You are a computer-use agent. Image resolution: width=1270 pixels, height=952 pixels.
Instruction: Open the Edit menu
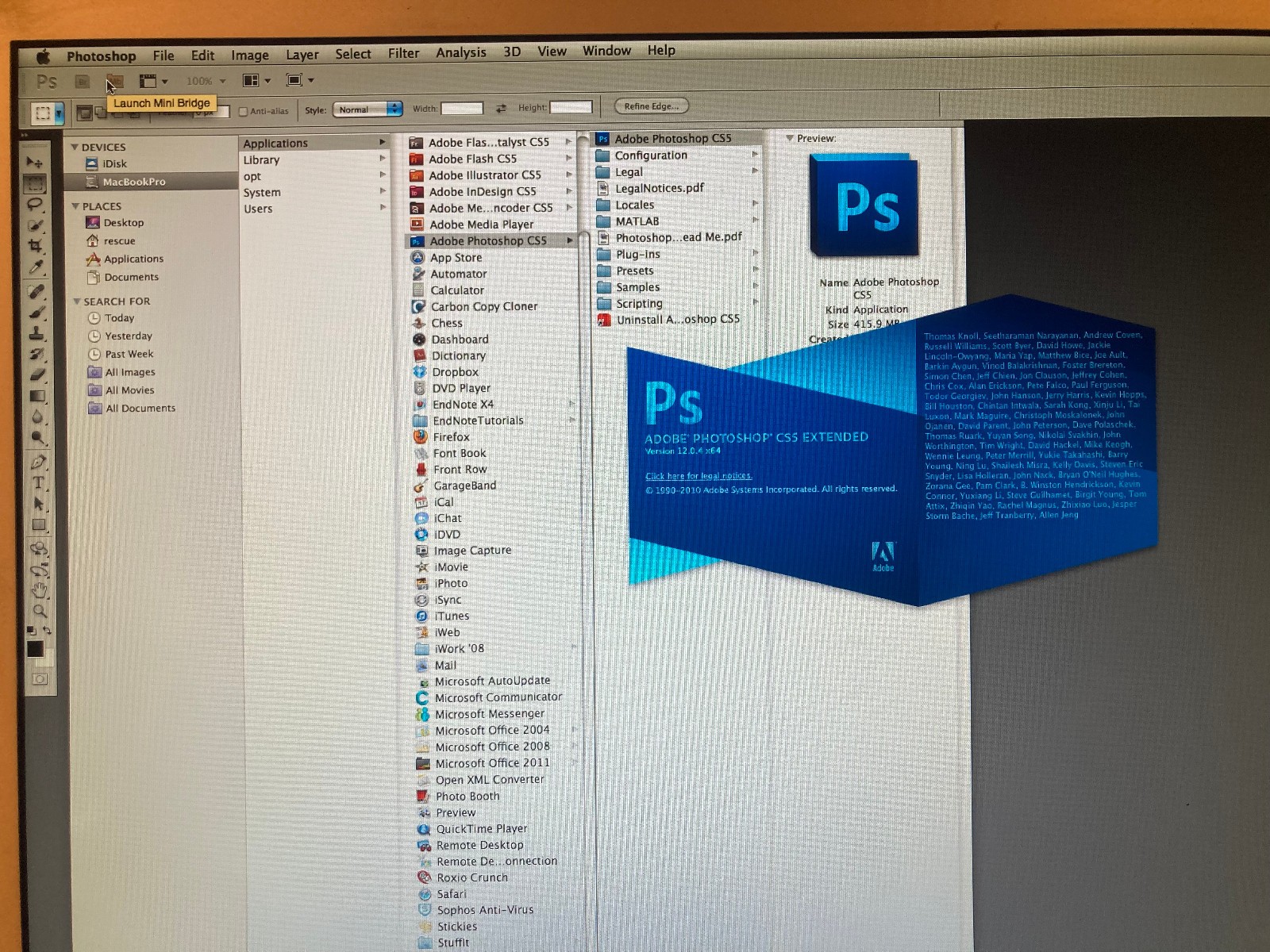(202, 55)
